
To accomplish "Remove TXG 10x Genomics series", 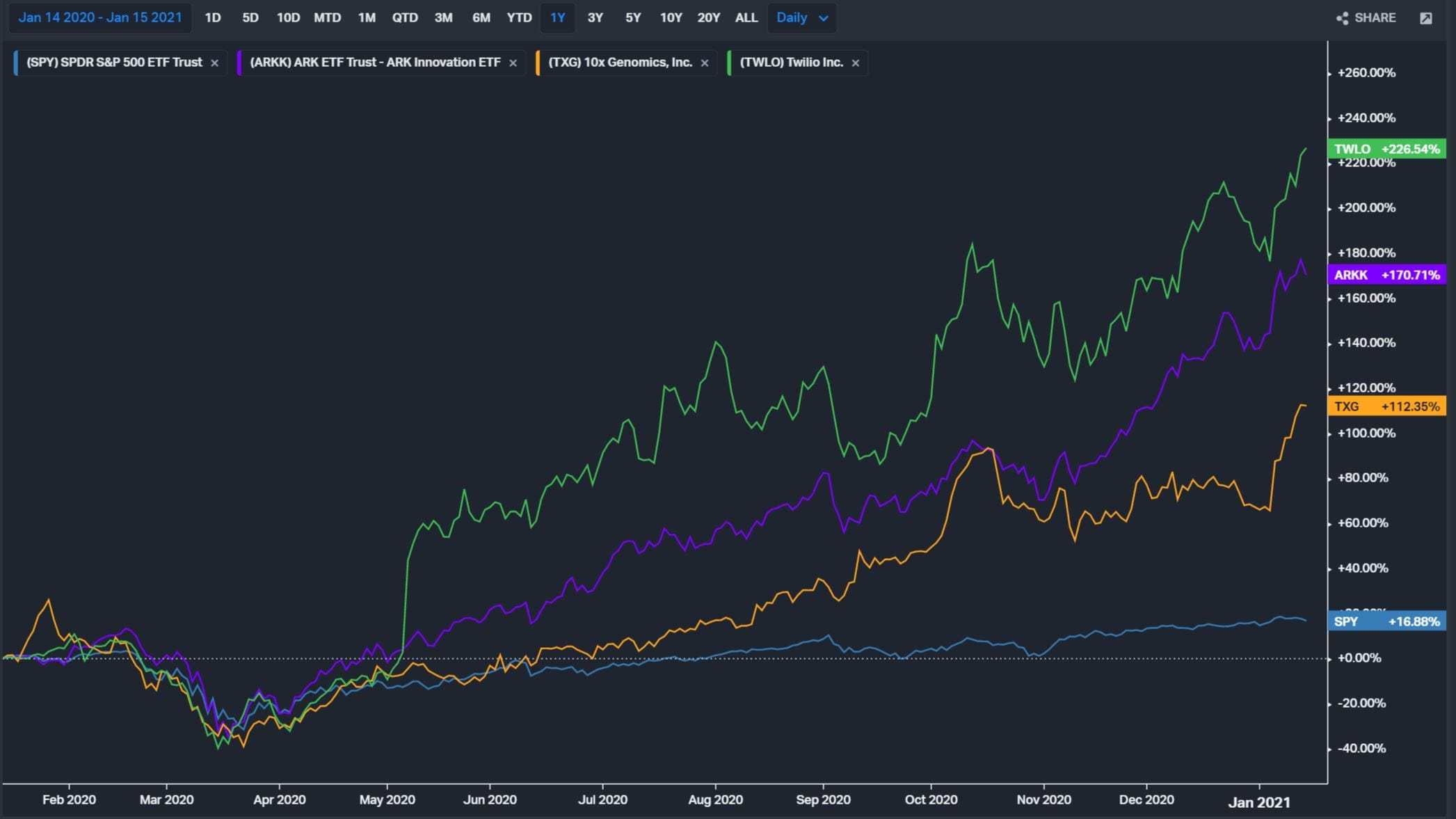I will point(705,63).
